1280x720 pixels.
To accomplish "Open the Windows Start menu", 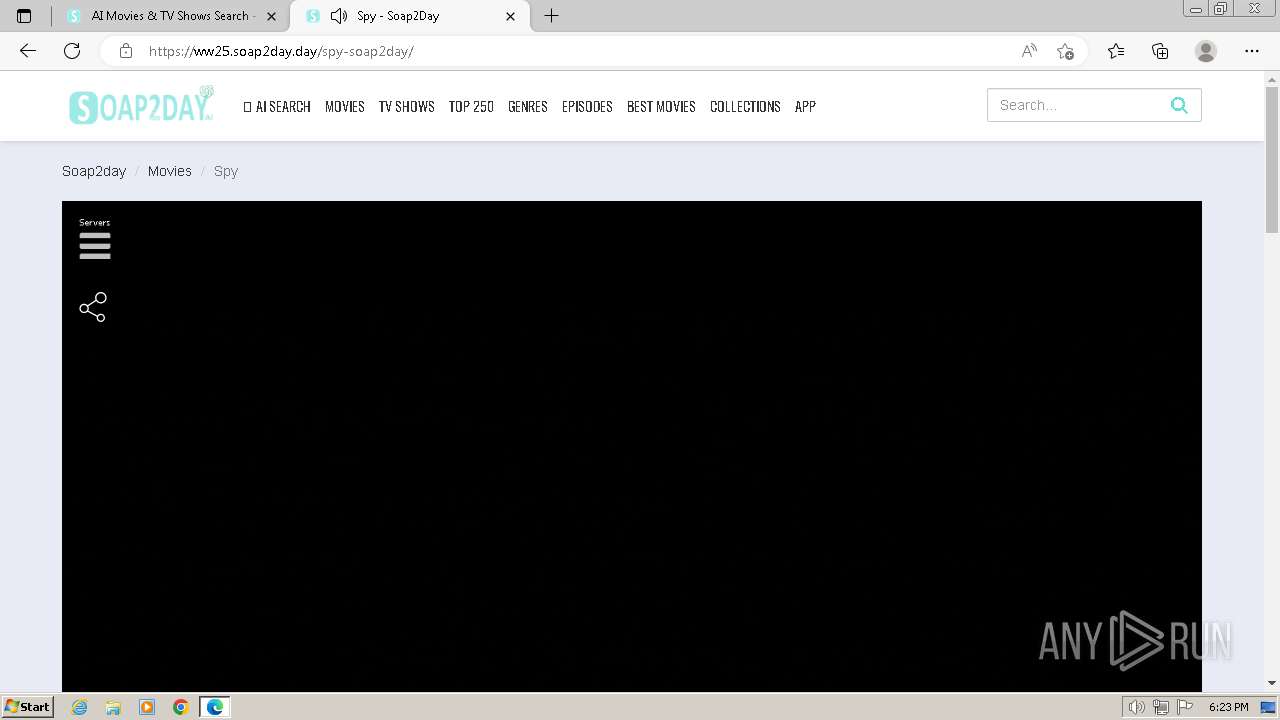I will point(27,706).
